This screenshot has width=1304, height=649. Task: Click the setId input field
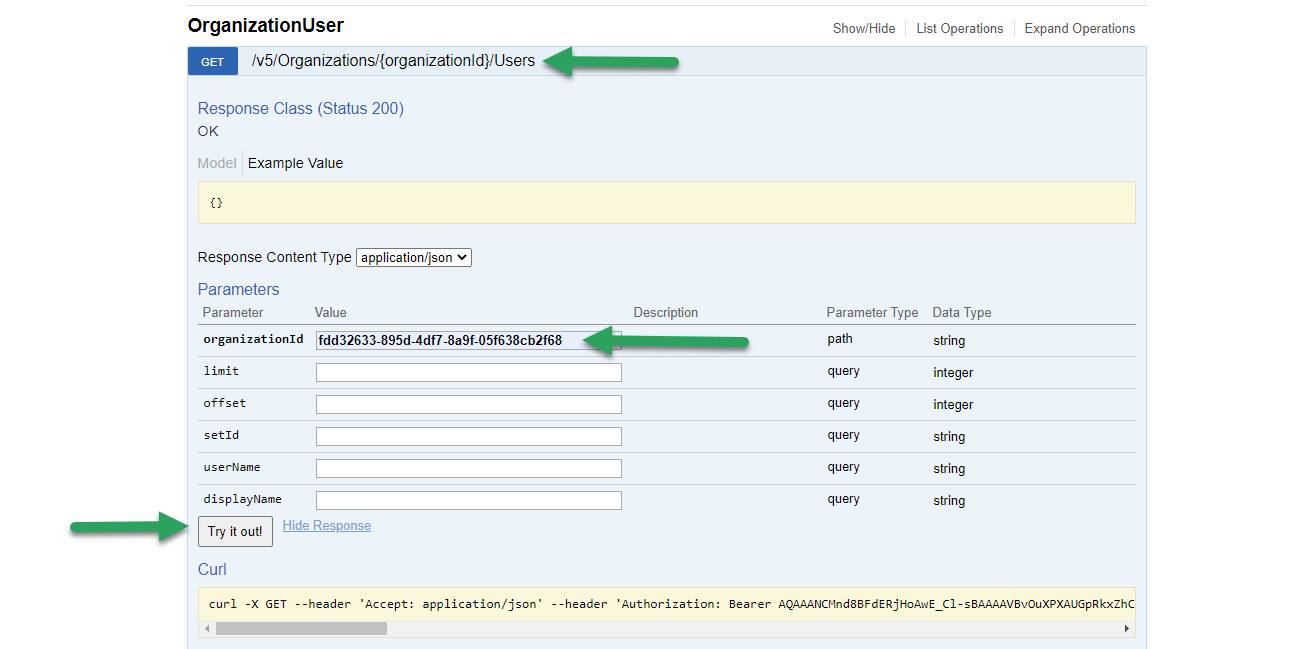point(468,436)
